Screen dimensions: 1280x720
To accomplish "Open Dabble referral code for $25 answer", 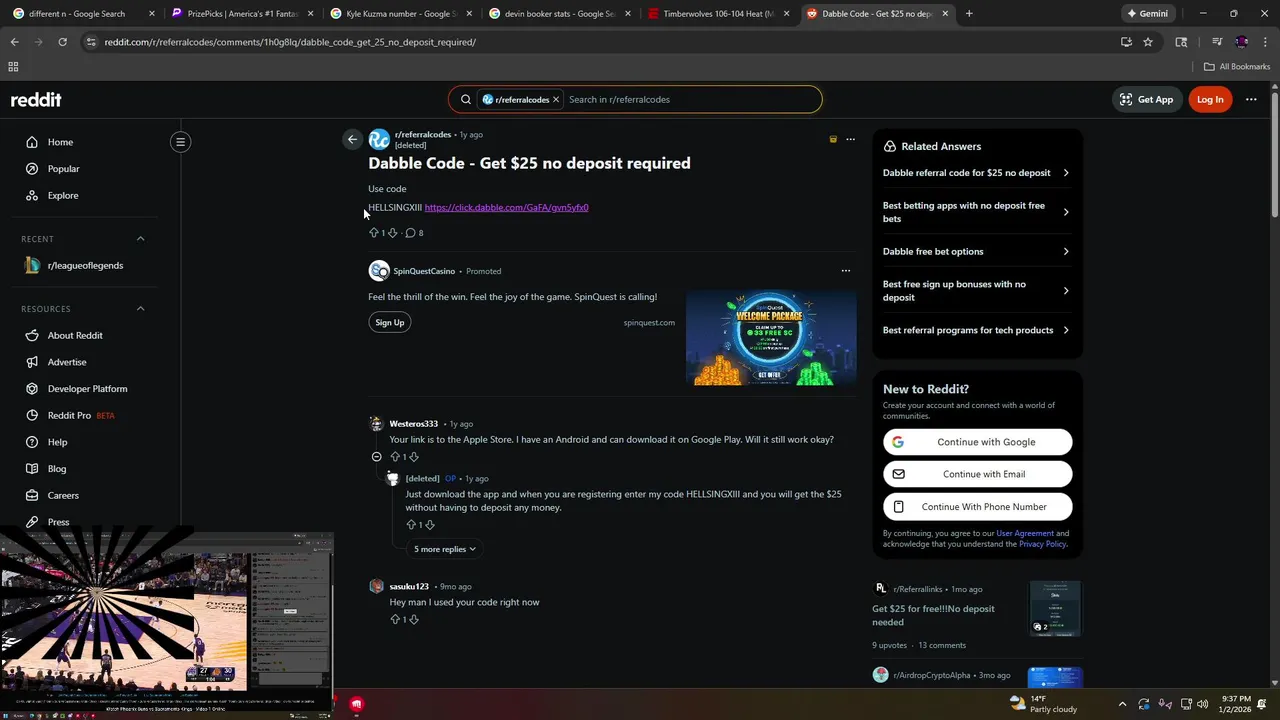I will [x=976, y=173].
